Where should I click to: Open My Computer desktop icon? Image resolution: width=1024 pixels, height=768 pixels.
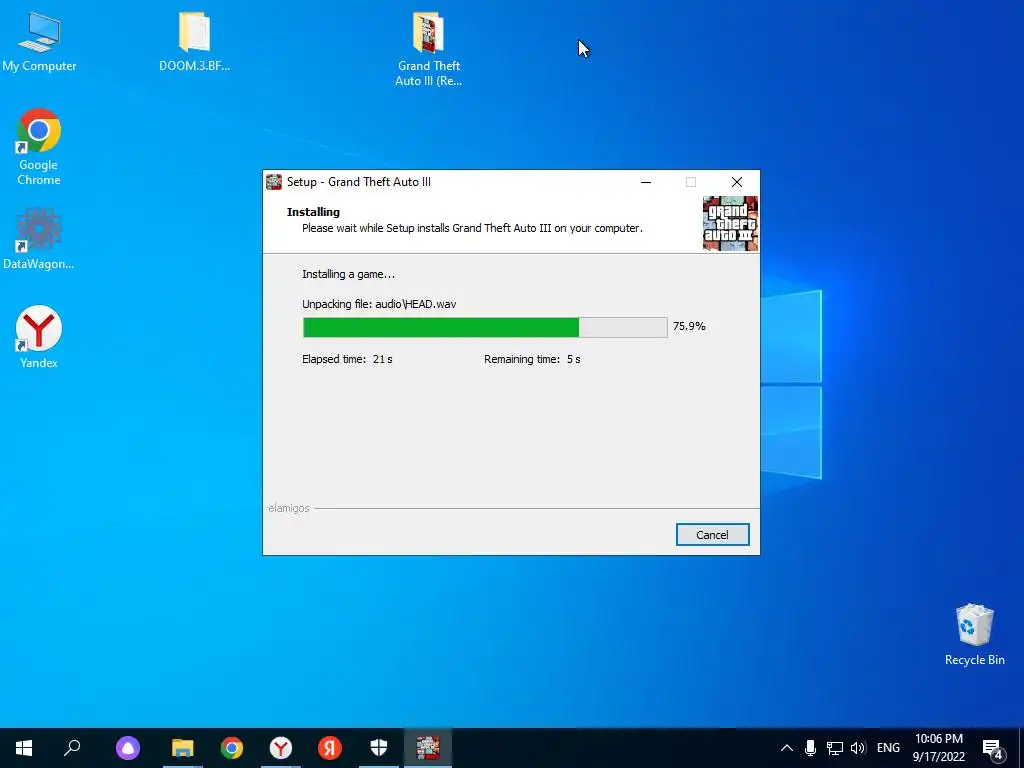pyautogui.click(x=39, y=42)
